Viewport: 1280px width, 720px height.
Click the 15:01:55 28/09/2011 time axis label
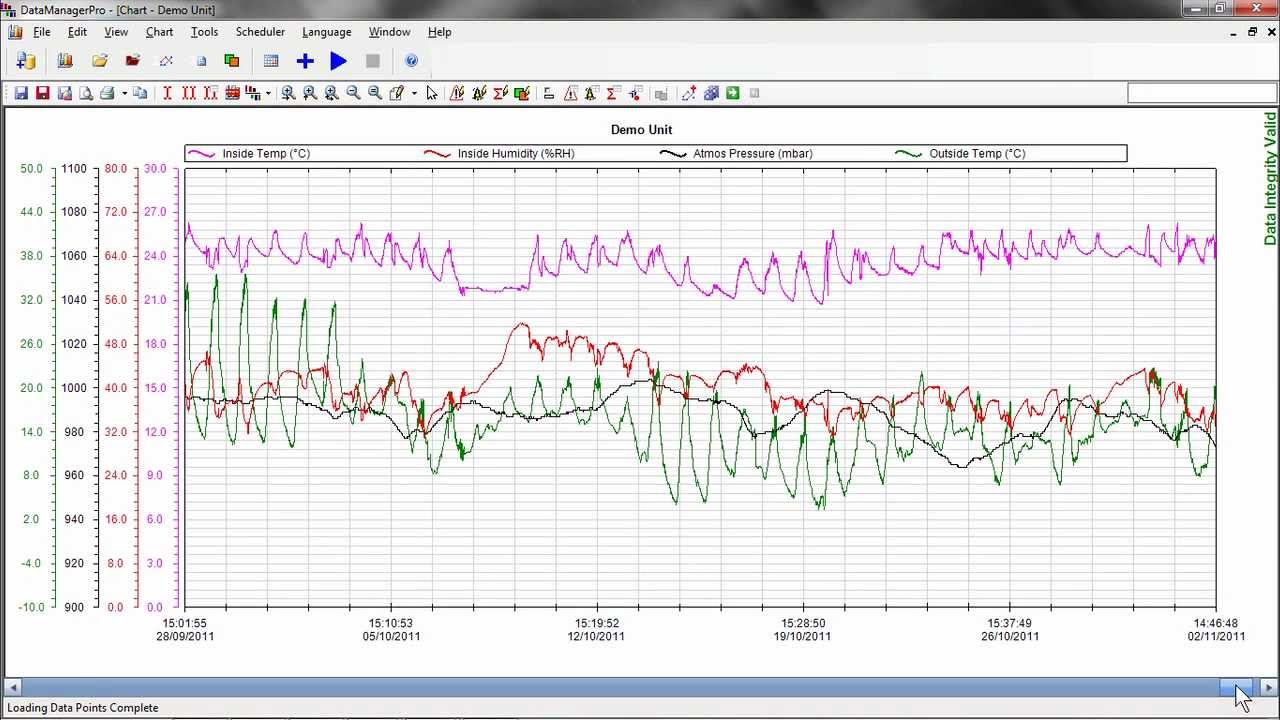coord(185,630)
